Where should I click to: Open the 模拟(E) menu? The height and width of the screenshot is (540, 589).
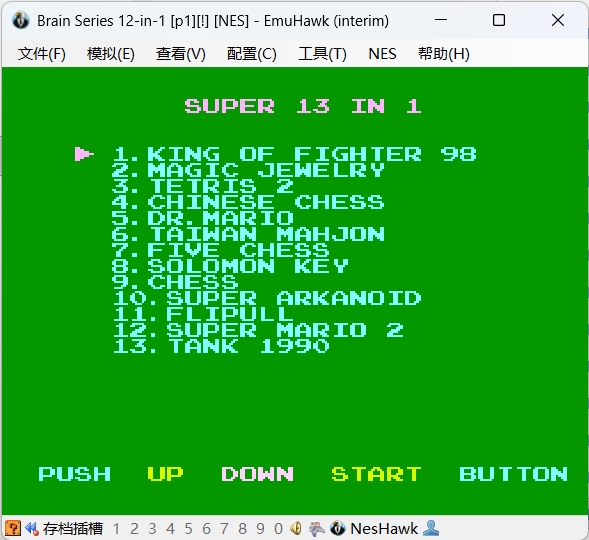point(110,54)
